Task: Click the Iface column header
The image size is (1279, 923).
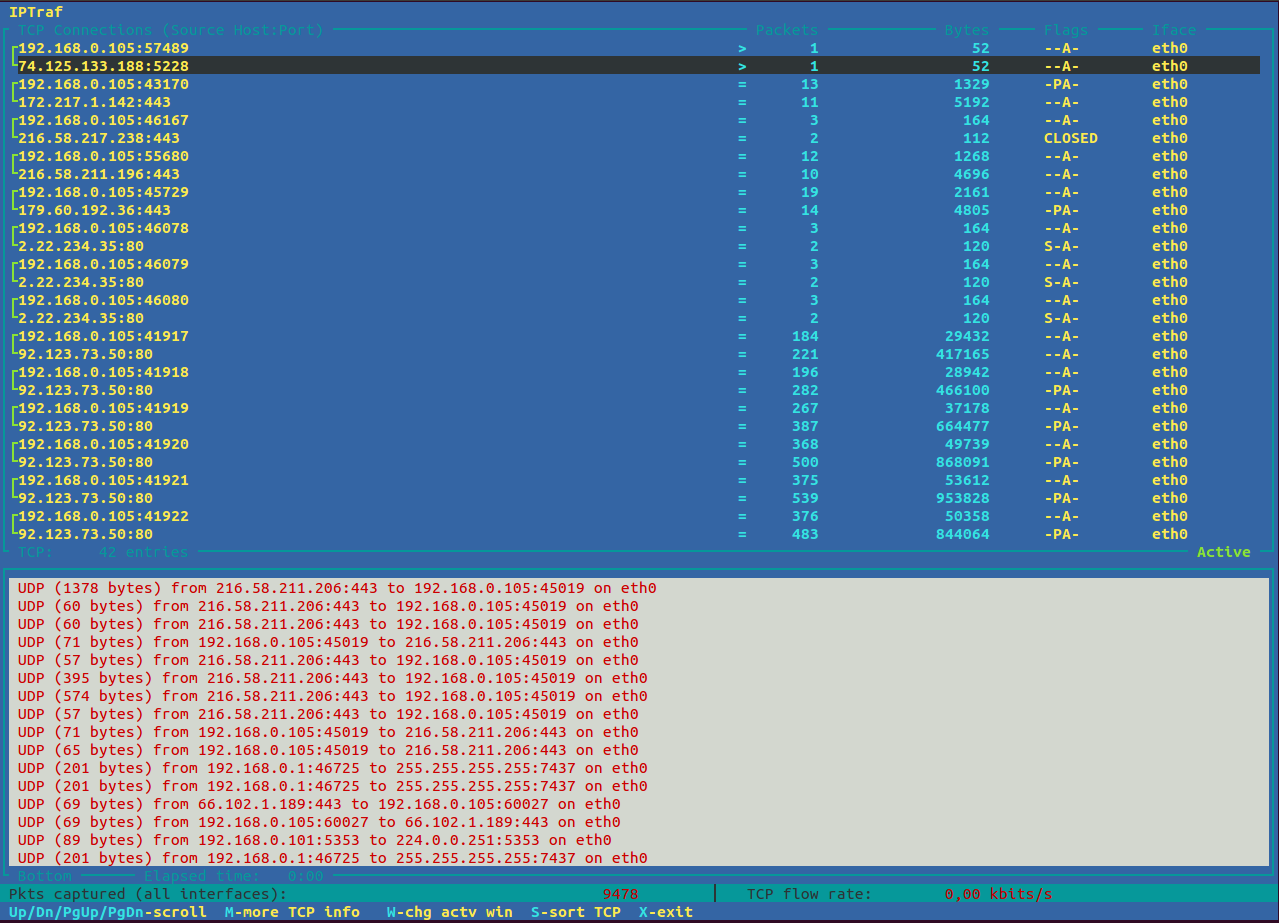Action: [x=1173, y=30]
